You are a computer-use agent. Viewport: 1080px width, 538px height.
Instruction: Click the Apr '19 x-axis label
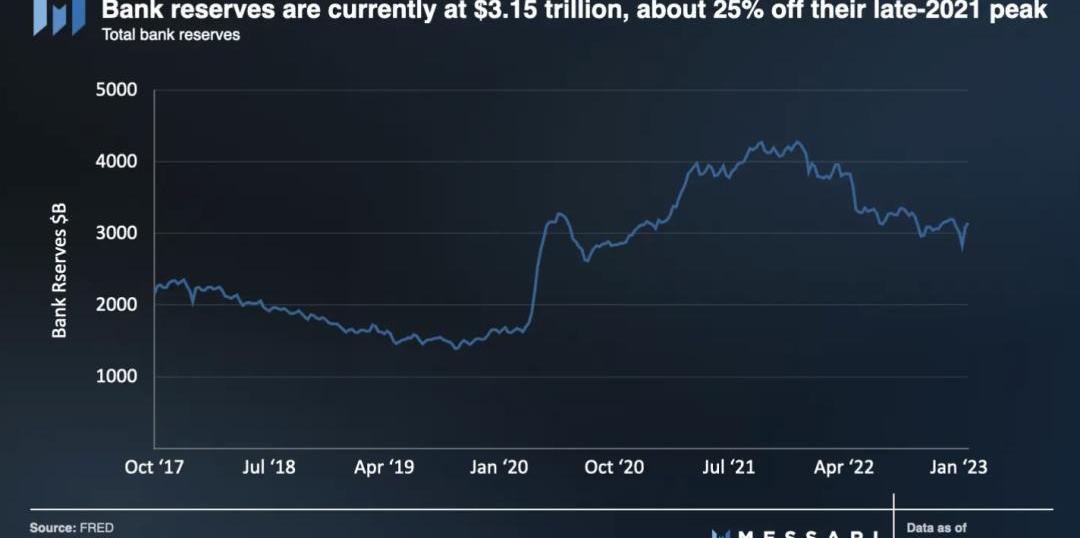click(386, 467)
